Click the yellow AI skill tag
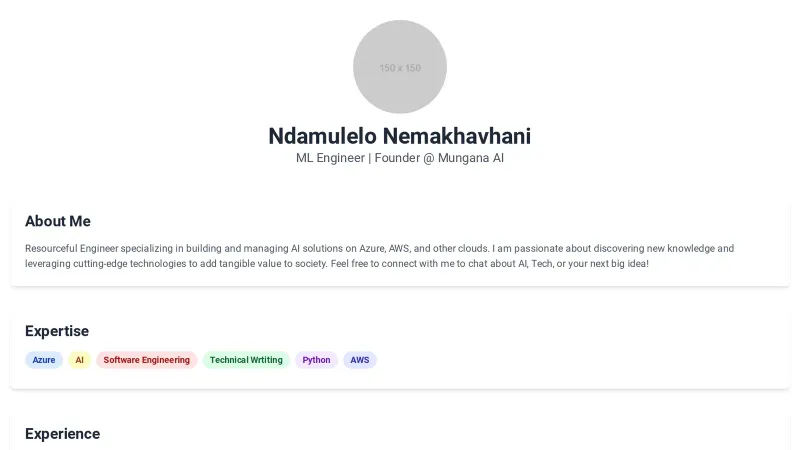Viewport: 800px width, 450px height. [x=80, y=360]
